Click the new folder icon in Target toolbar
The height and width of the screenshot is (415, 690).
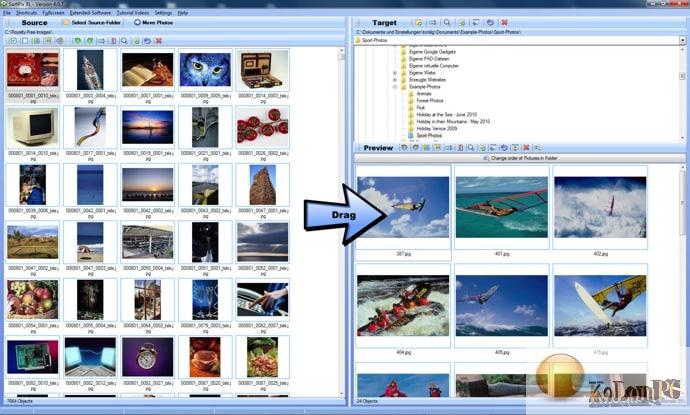coord(419,22)
